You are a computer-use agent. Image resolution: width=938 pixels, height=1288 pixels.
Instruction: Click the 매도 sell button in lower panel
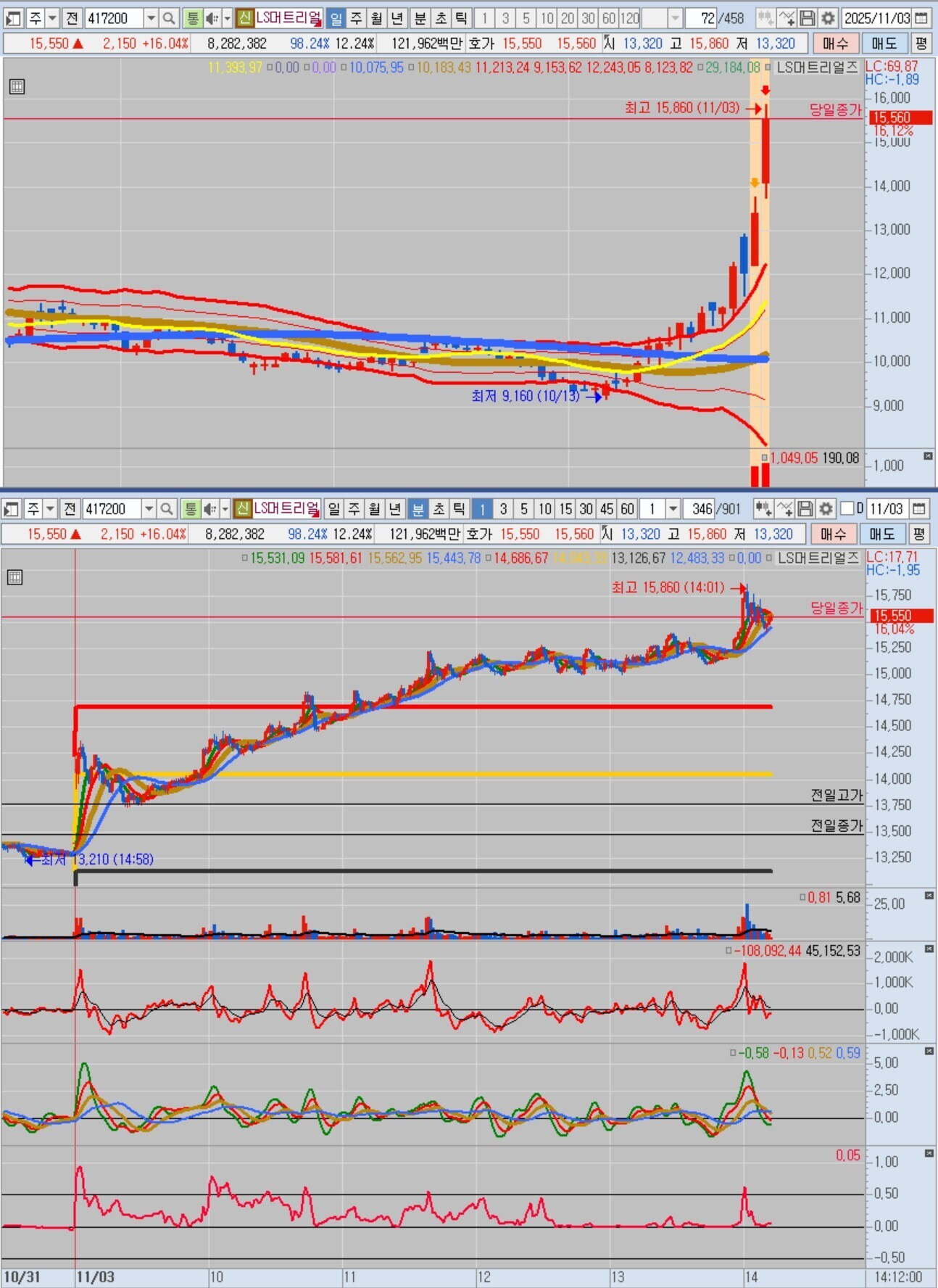882,534
